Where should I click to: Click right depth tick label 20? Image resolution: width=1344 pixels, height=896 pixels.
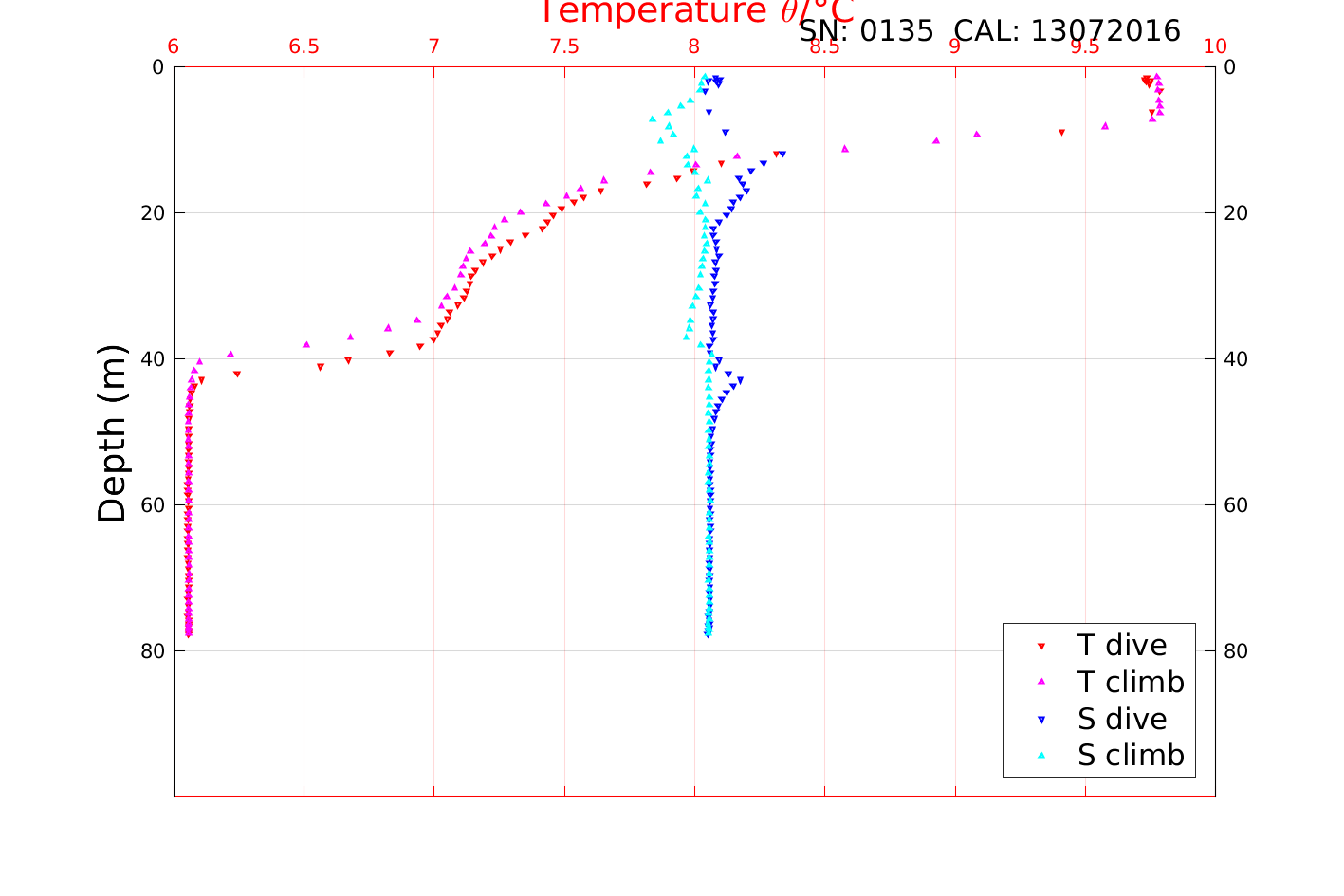click(x=1236, y=213)
